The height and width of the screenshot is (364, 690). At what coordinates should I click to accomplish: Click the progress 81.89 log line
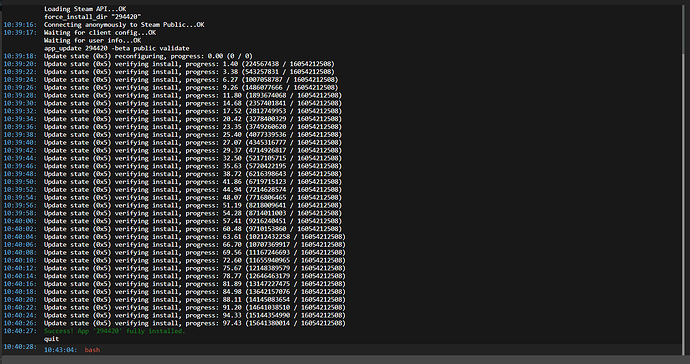click(x=195, y=284)
